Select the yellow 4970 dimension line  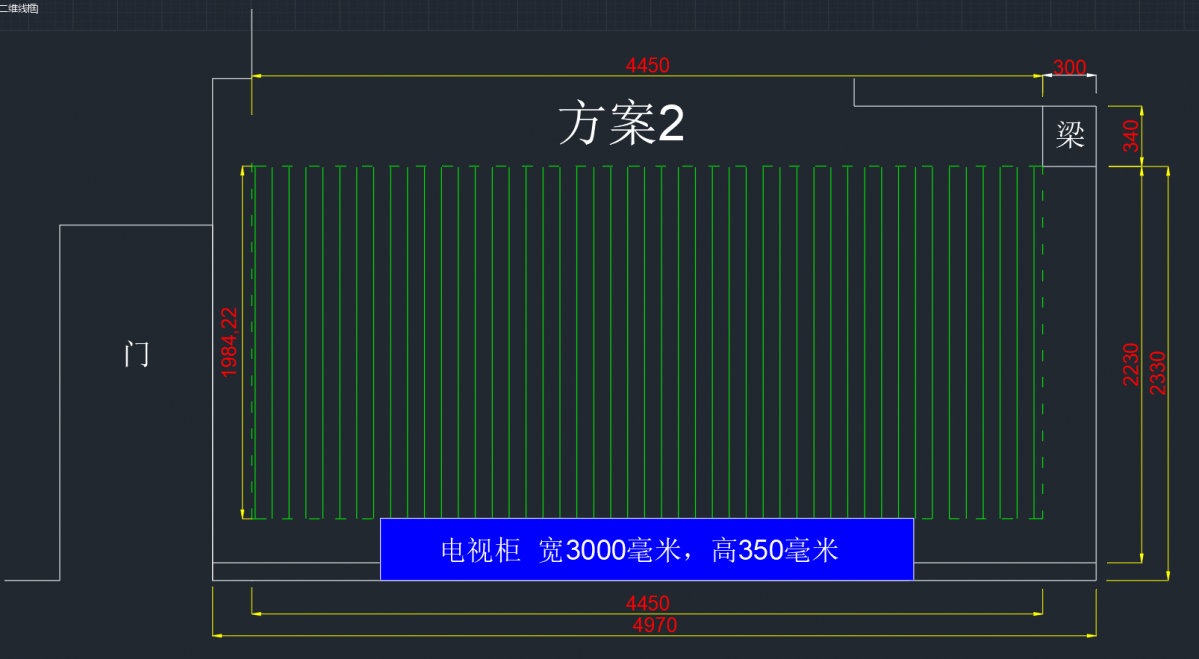point(400,635)
